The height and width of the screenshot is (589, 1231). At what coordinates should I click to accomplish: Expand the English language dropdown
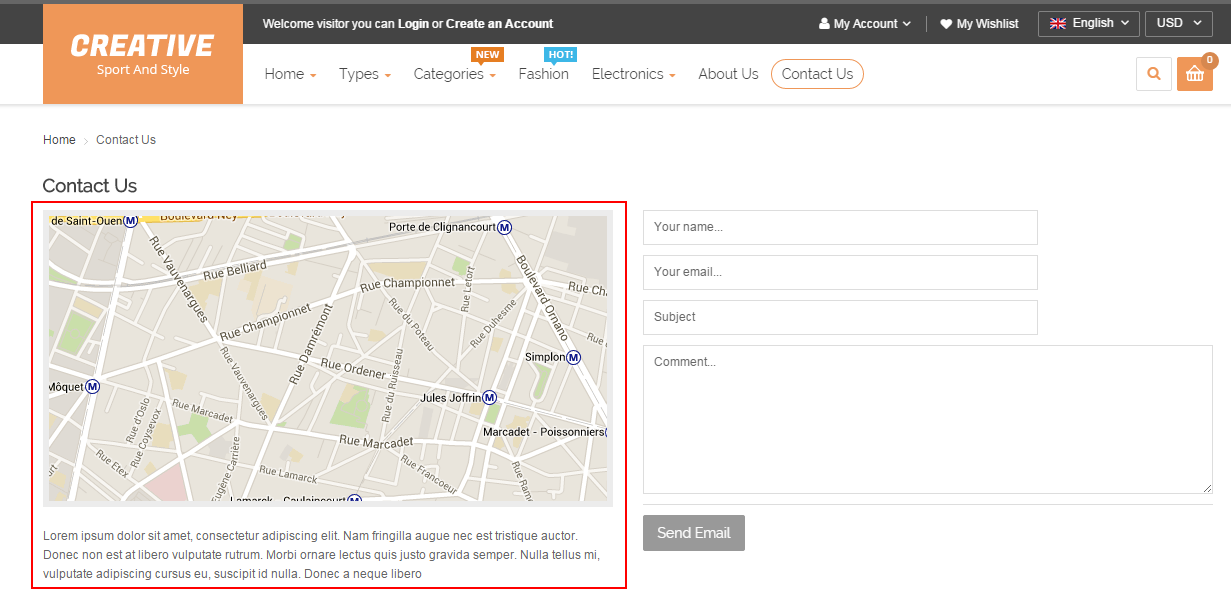click(1089, 23)
